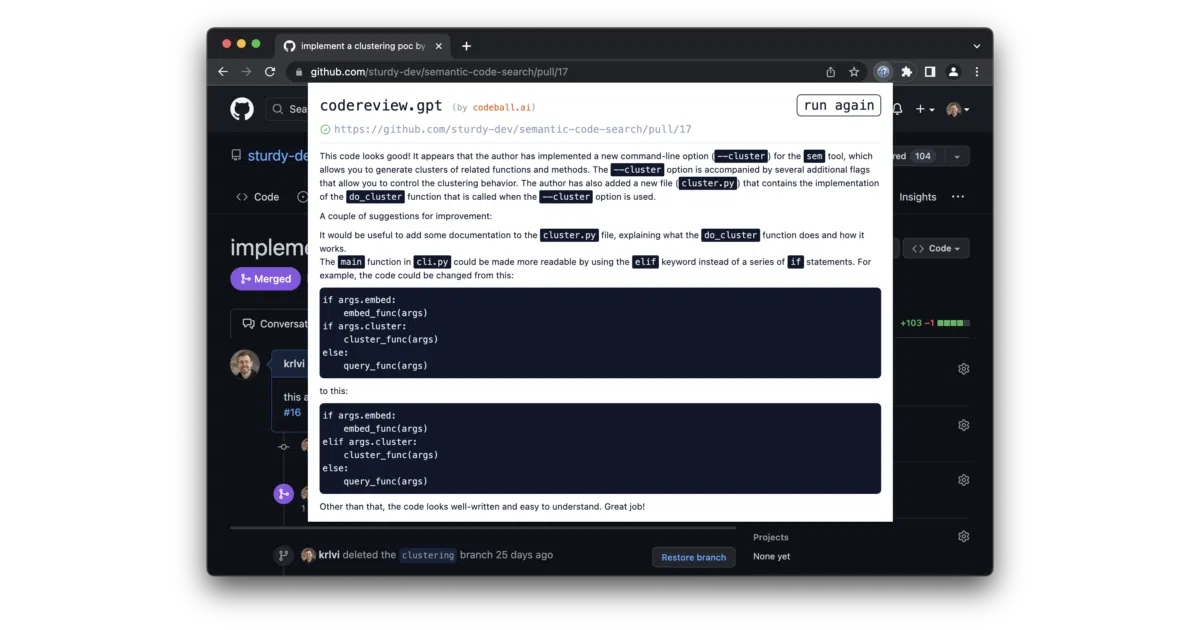The height and width of the screenshot is (630, 1200).
Task: Select the 'implement a clustering poc' tab
Action: 362,46
